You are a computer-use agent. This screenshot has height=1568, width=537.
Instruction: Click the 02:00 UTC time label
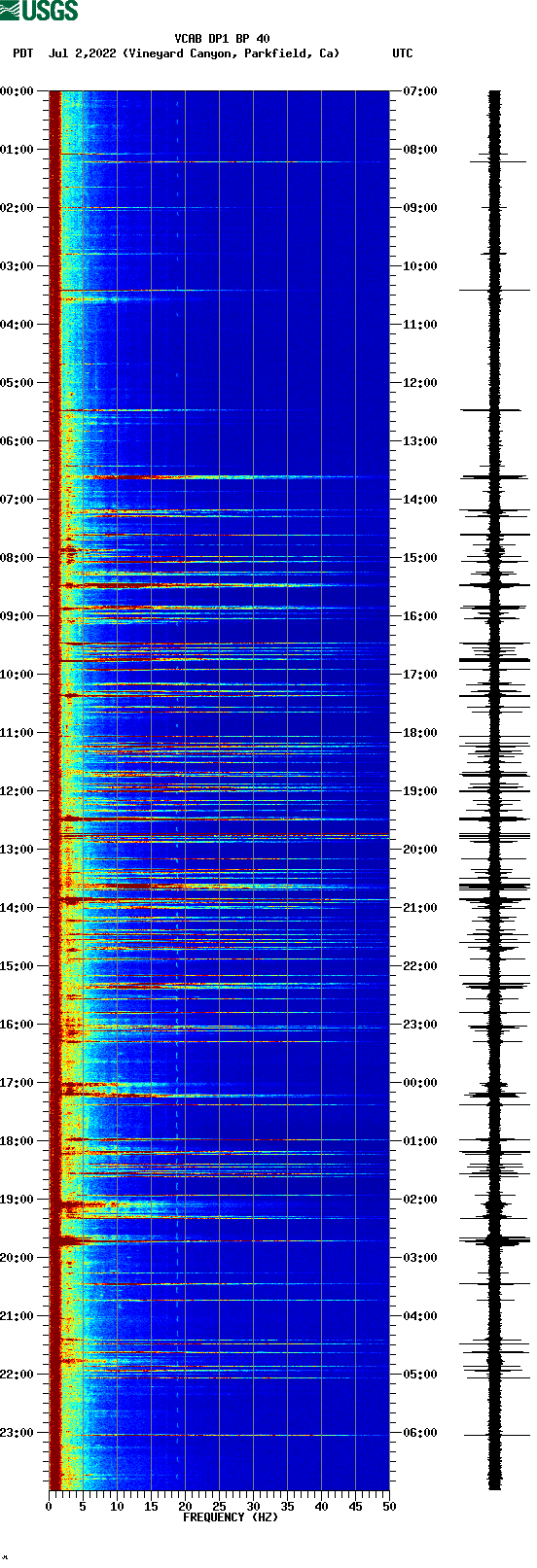click(x=420, y=1200)
